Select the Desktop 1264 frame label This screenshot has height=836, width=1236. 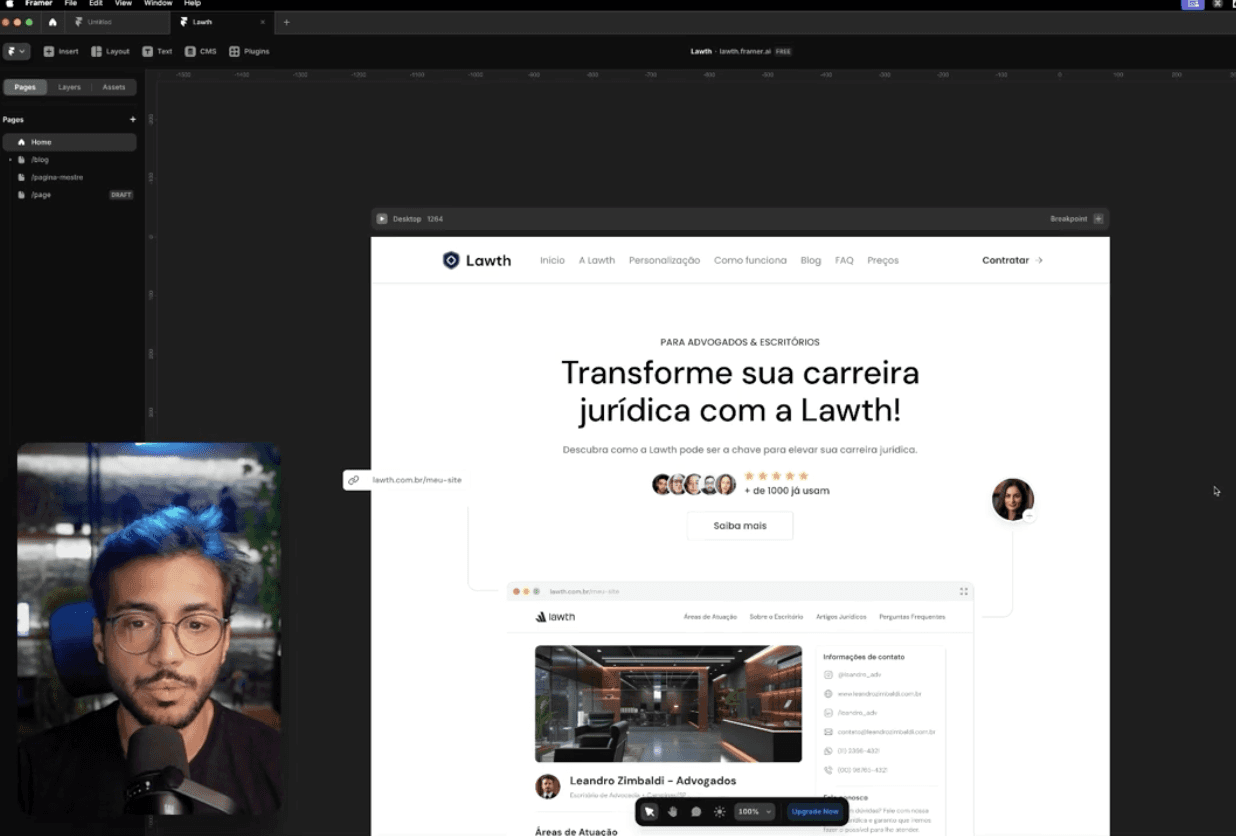417,219
